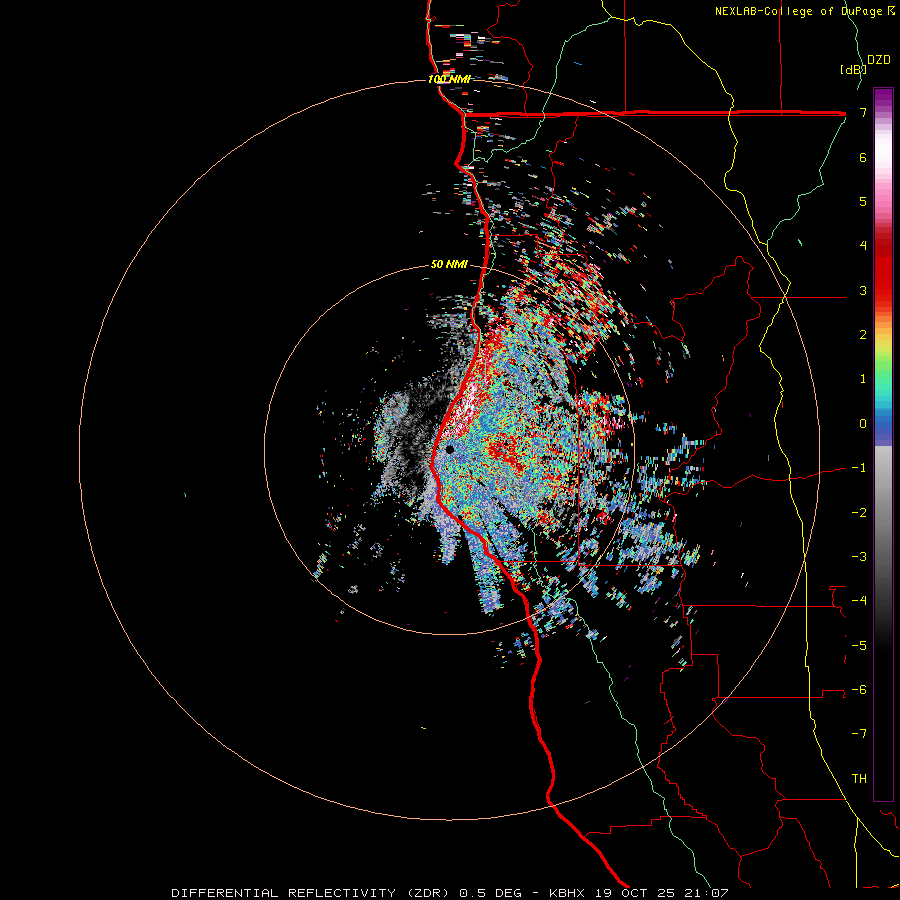Click the 21:07 timestamp in caption
The image size is (900, 900).
tap(705, 893)
